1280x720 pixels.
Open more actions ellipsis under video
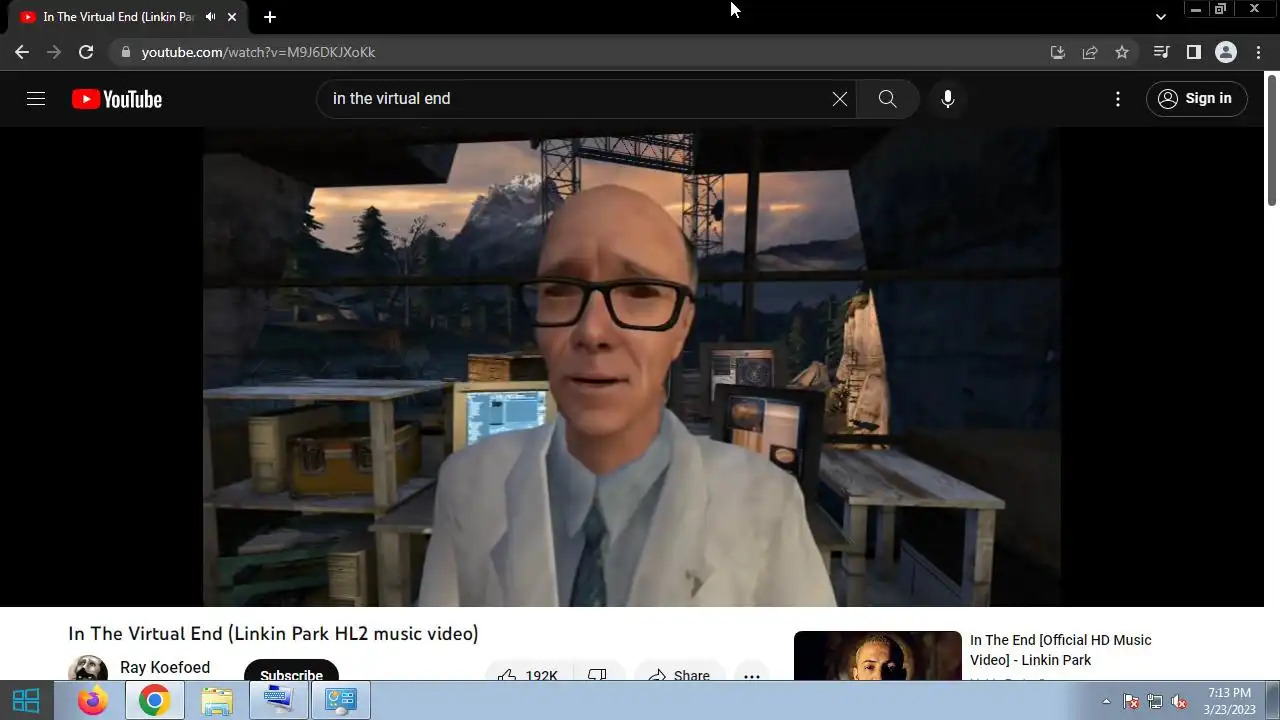752,671
